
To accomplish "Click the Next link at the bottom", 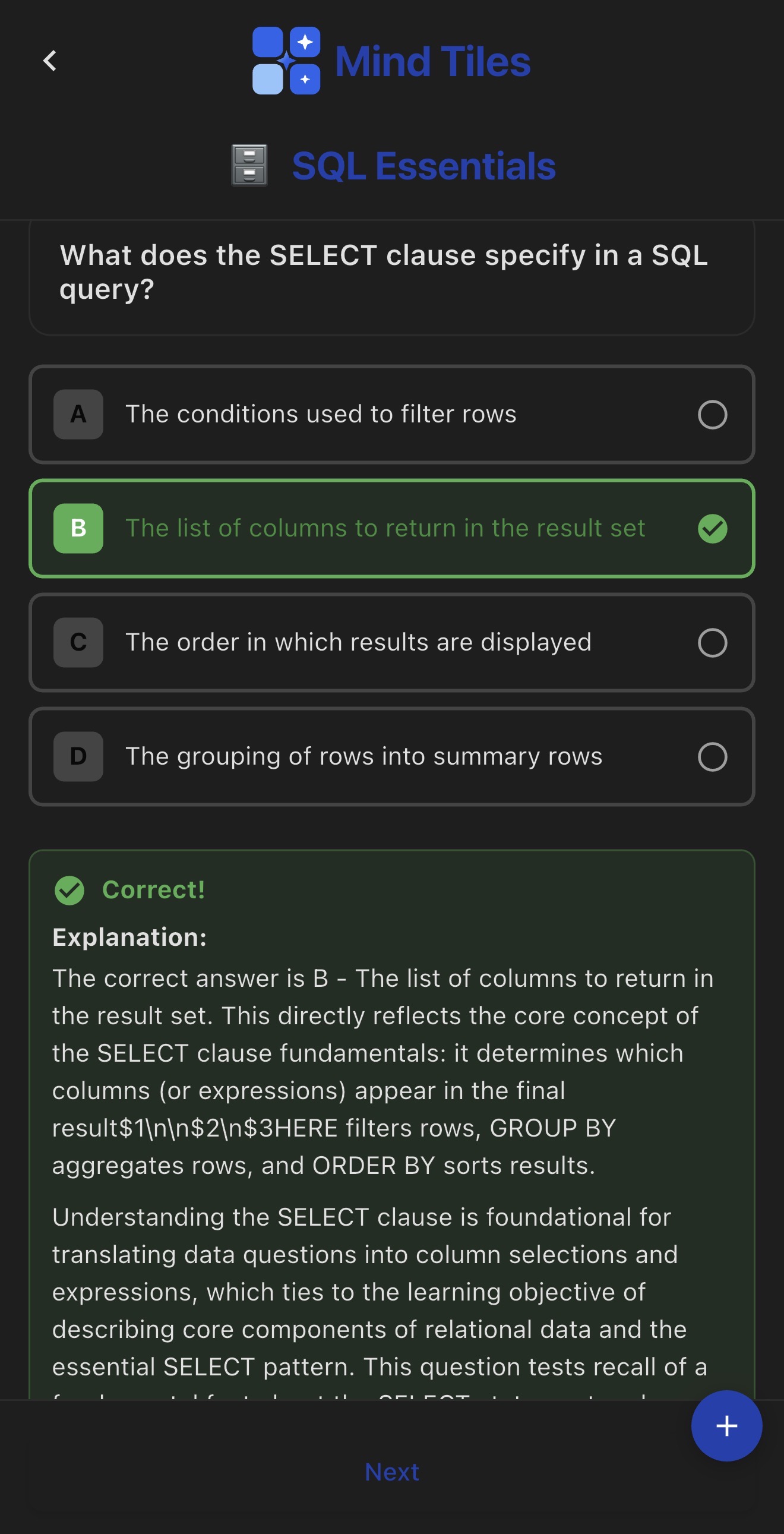I will (391, 1471).
